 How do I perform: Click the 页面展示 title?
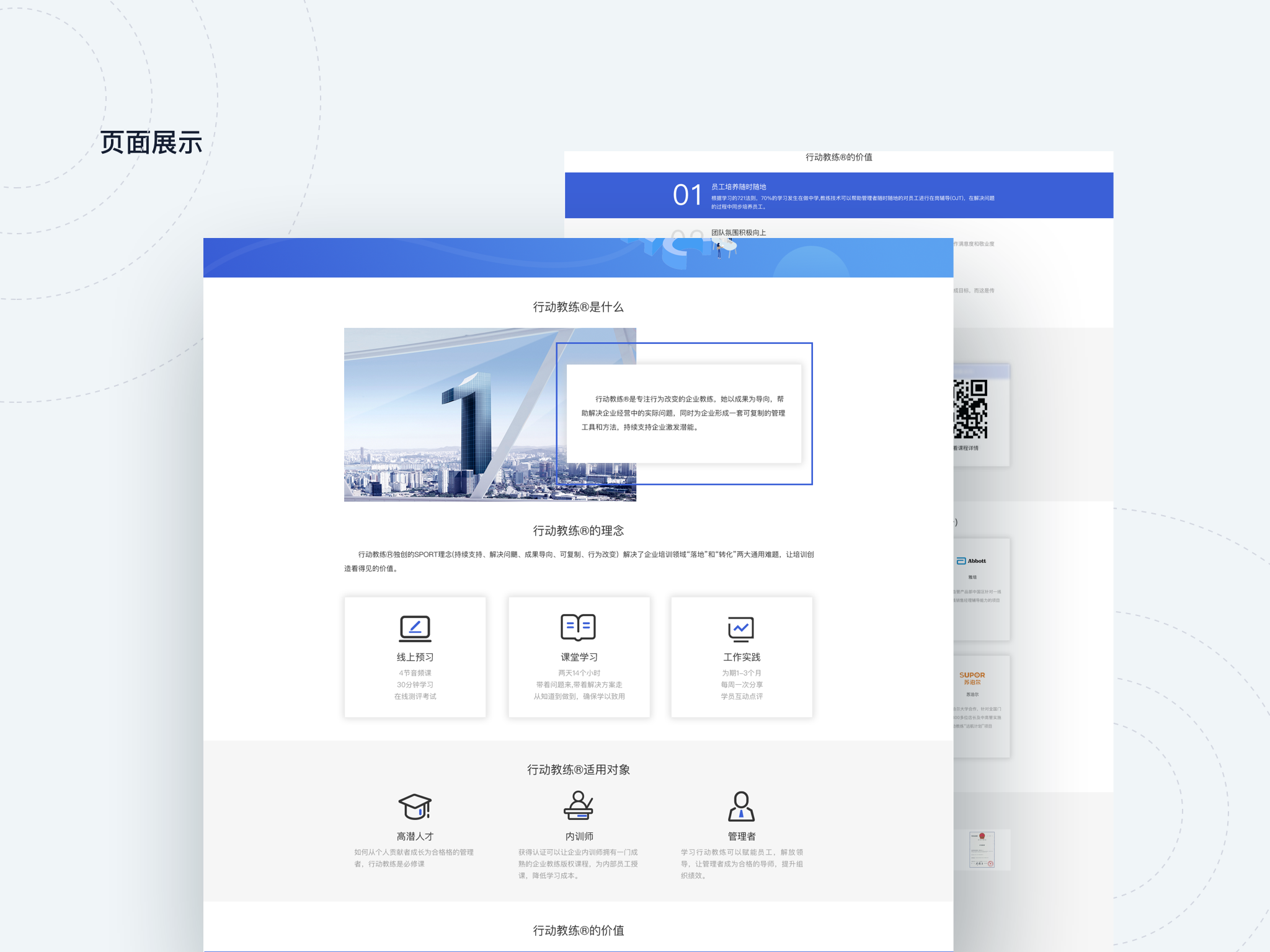tap(151, 143)
